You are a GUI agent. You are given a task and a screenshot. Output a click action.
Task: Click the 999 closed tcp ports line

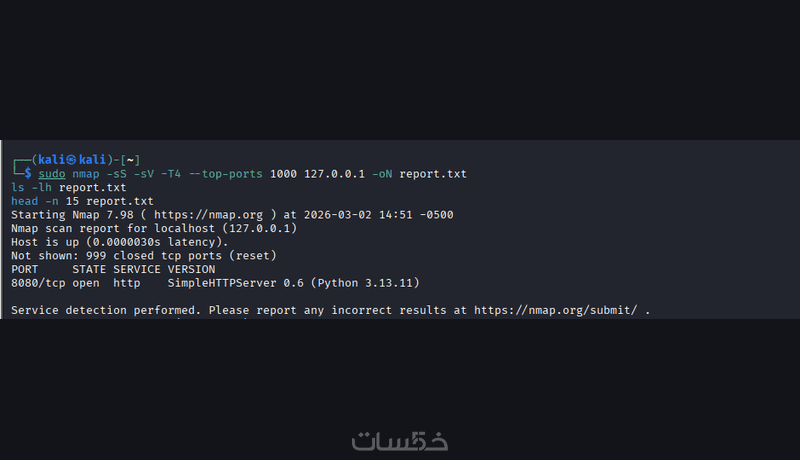click(x=136, y=256)
